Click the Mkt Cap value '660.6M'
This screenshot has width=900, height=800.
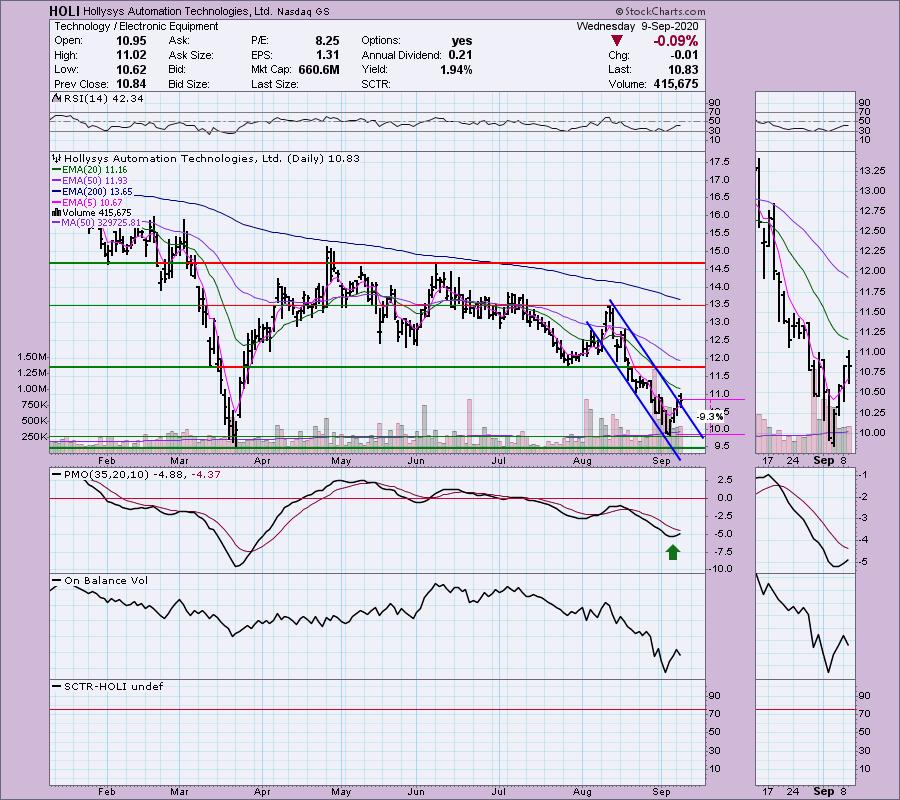click(319, 69)
